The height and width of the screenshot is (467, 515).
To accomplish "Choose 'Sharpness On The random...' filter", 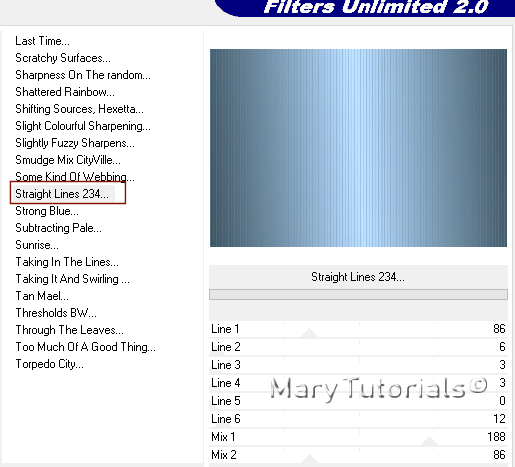I will (83, 75).
